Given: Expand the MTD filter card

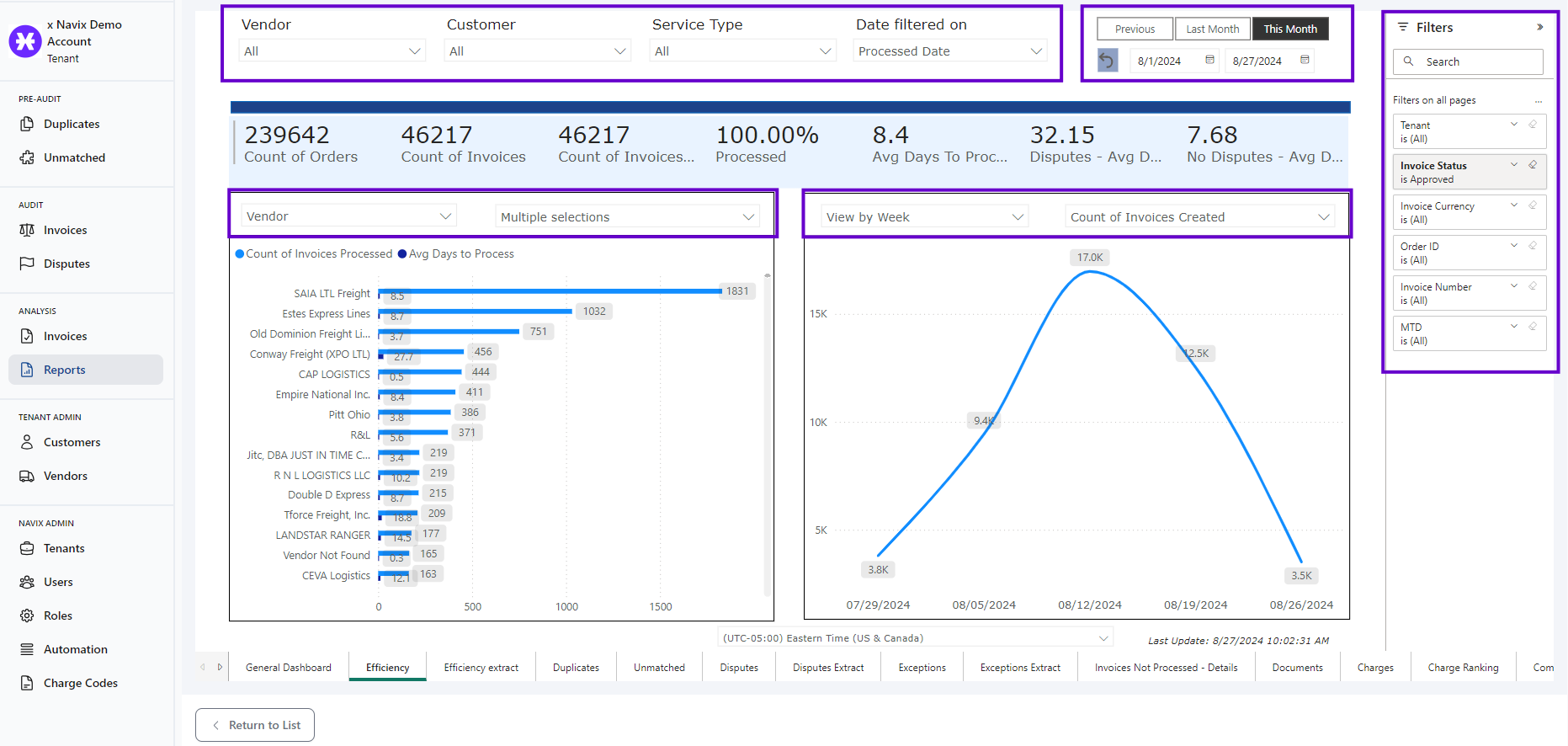Looking at the screenshot, I should (x=1514, y=327).
